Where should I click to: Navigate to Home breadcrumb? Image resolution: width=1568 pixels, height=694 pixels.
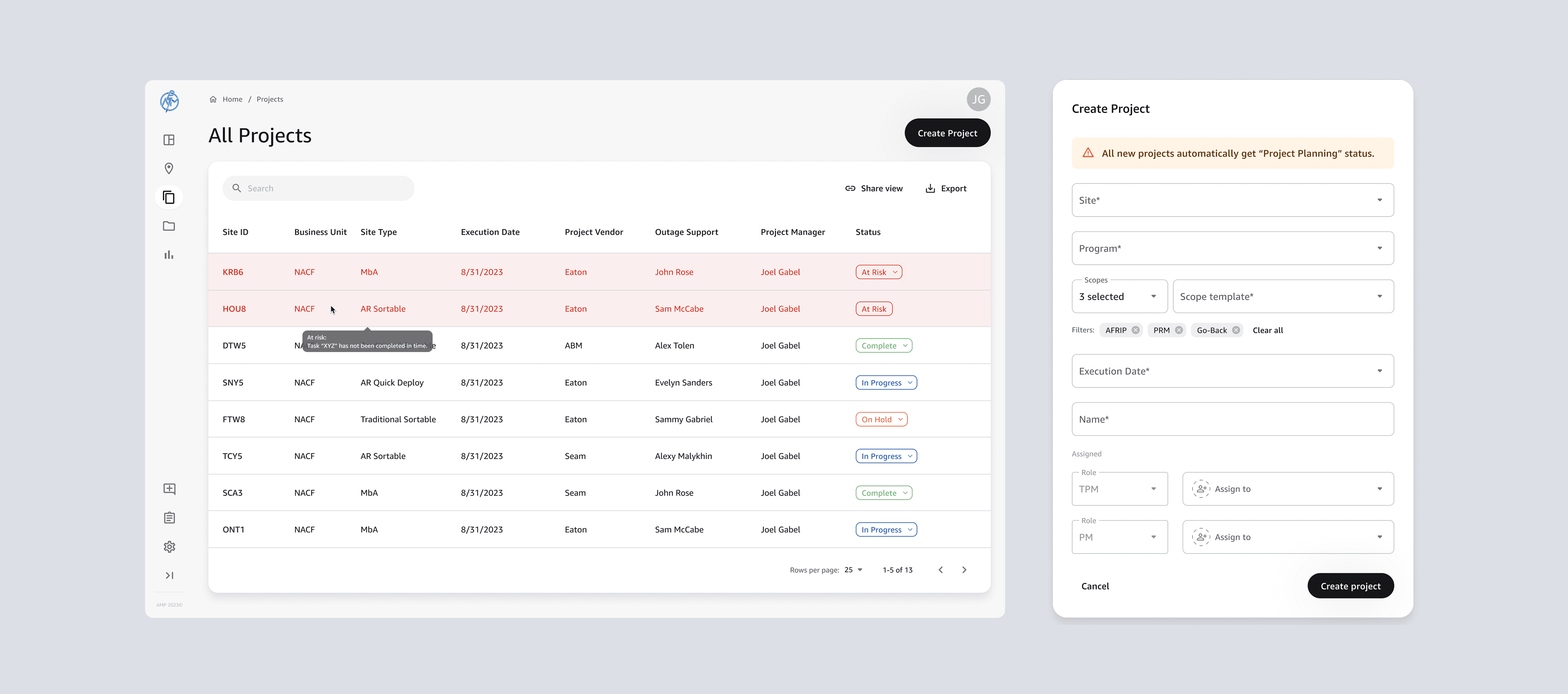pyautogui.click(x=232, y=99)
